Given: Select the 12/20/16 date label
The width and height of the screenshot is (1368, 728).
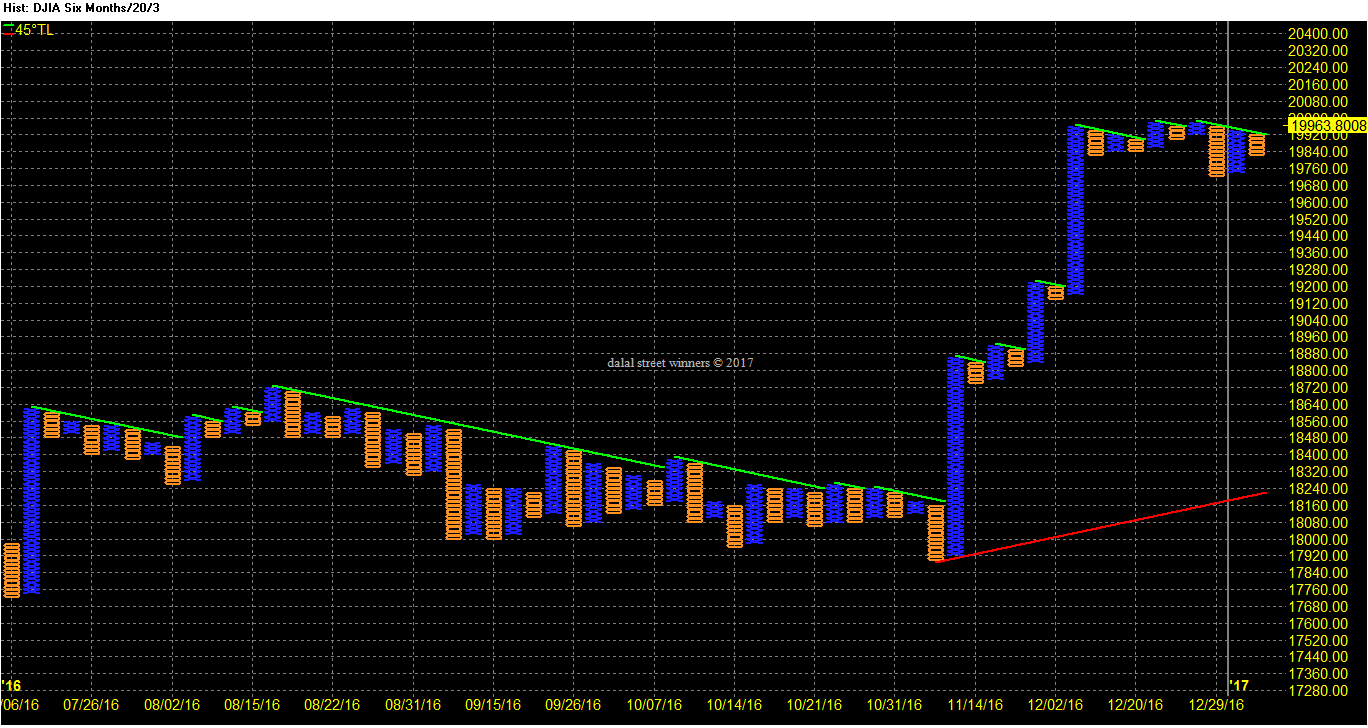Looking at the screenshot, I should (1135, 704).
